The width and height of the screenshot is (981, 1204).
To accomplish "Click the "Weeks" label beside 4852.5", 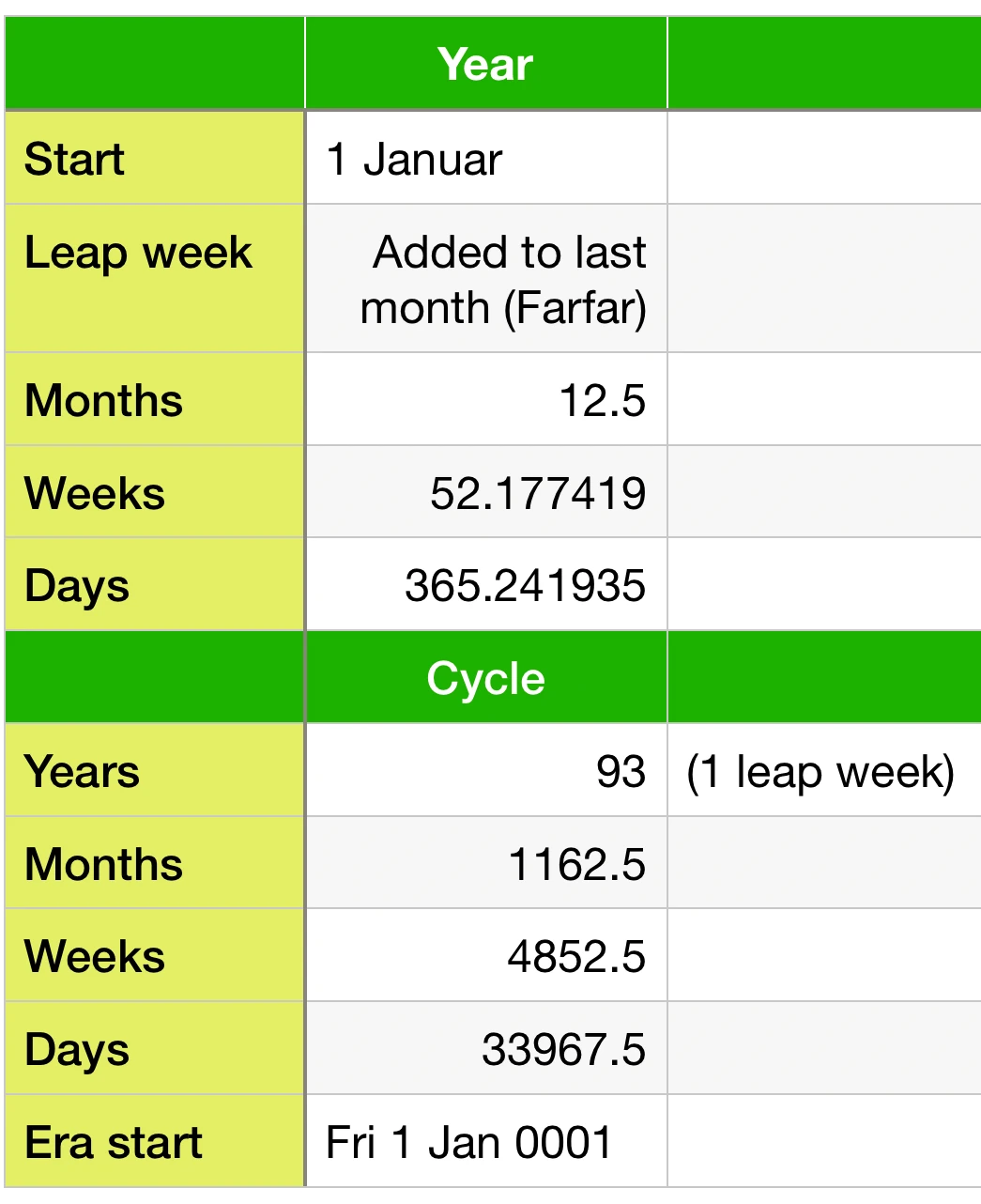I will (x=95, y=957).
